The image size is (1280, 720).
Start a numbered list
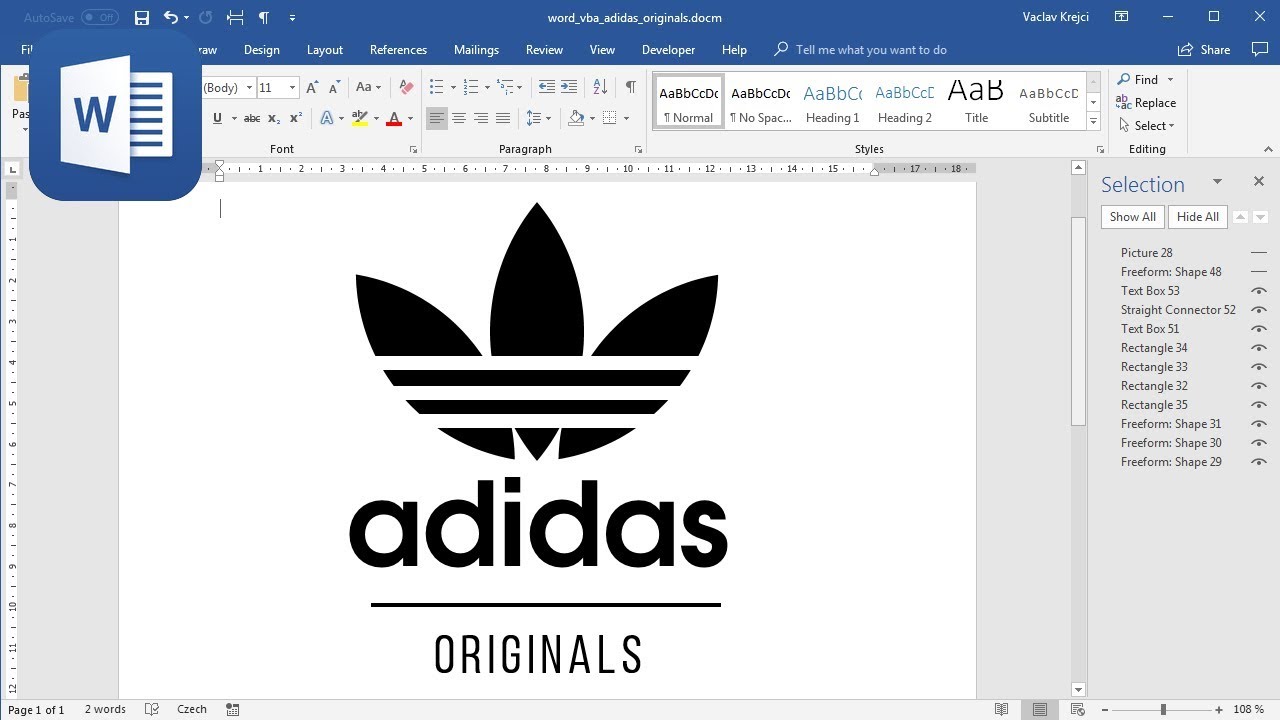471,88
